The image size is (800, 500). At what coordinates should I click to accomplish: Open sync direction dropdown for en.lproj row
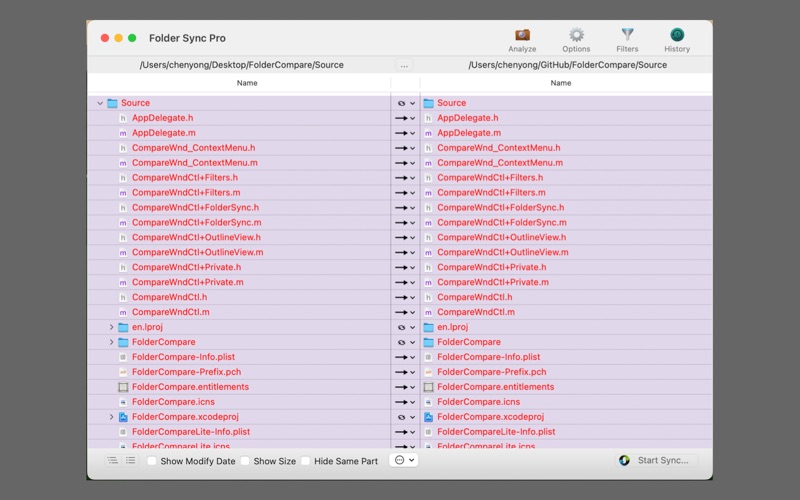[x=413, y=328]
